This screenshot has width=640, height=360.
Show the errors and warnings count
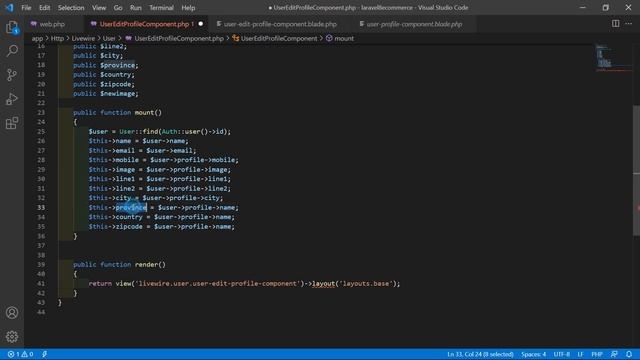20,354
